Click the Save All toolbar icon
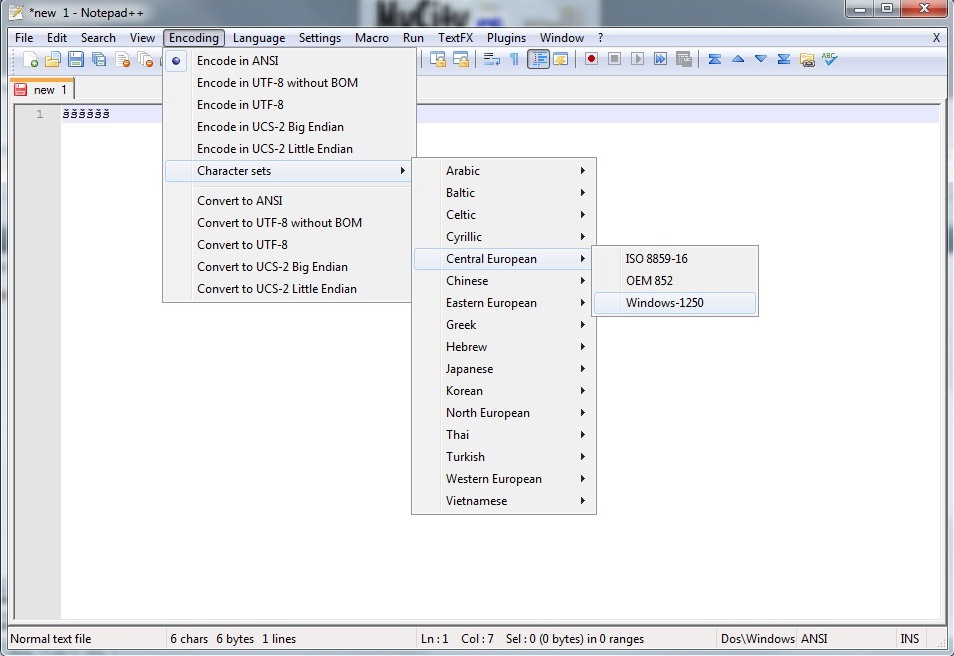The image size is (954, 656). (x=99, y=60)
